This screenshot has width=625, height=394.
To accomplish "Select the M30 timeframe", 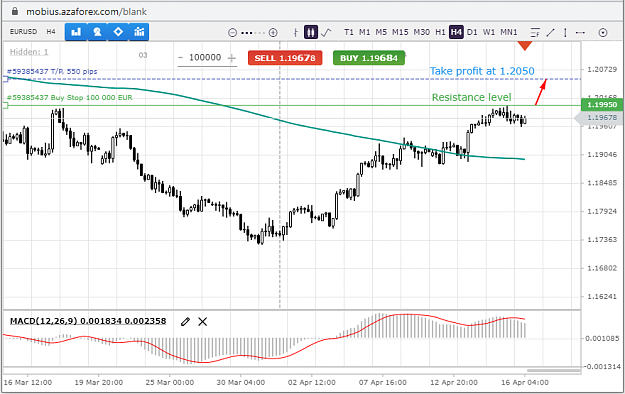I will [x=421, y=32].
